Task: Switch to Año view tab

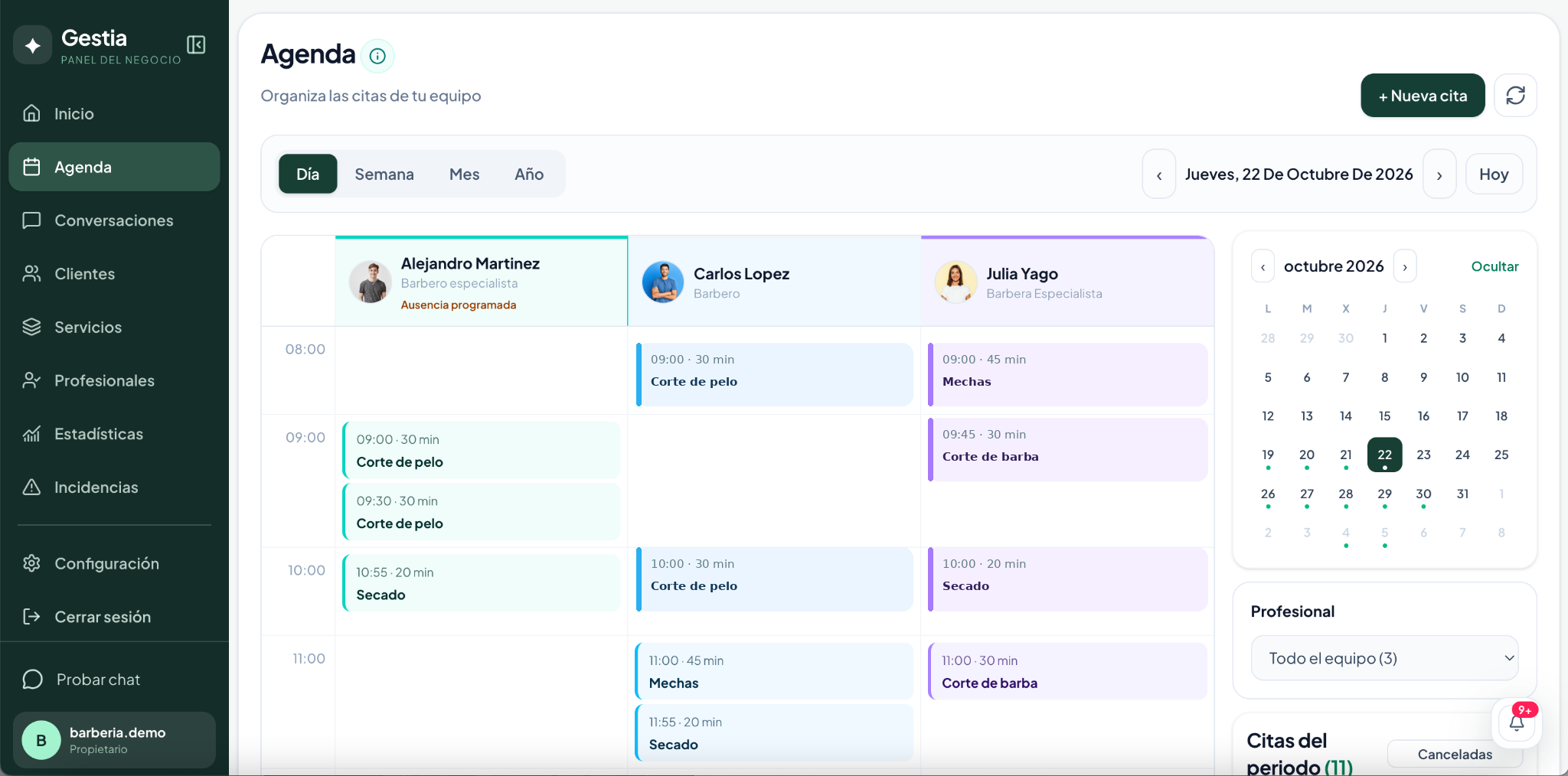Action: point(529,174)
